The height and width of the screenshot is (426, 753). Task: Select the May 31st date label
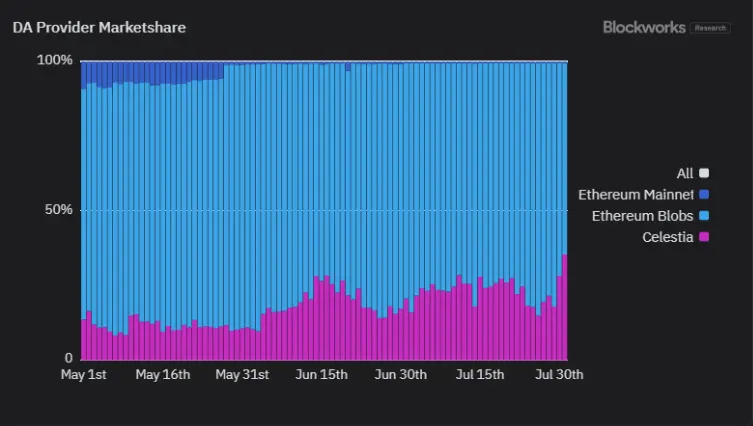click(x=242, y=375)
